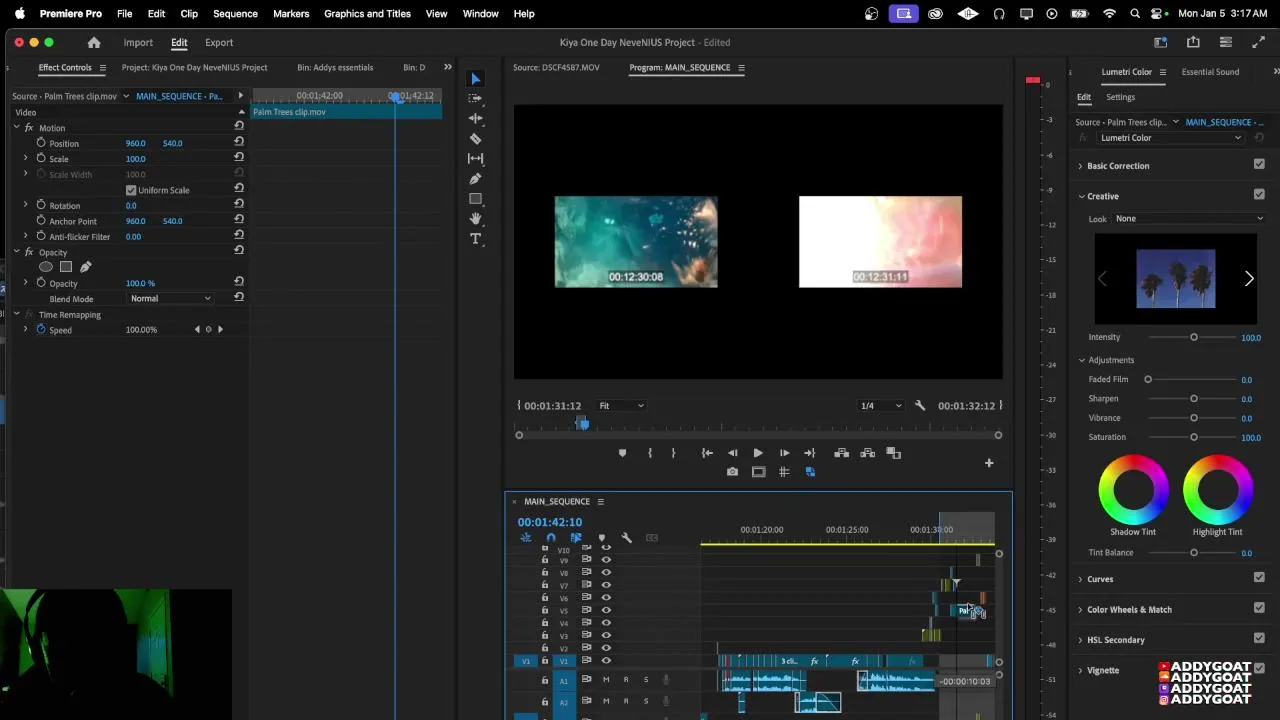
Task: Open the Look dropdown set to None
Action: click(x=1190, y=219)
